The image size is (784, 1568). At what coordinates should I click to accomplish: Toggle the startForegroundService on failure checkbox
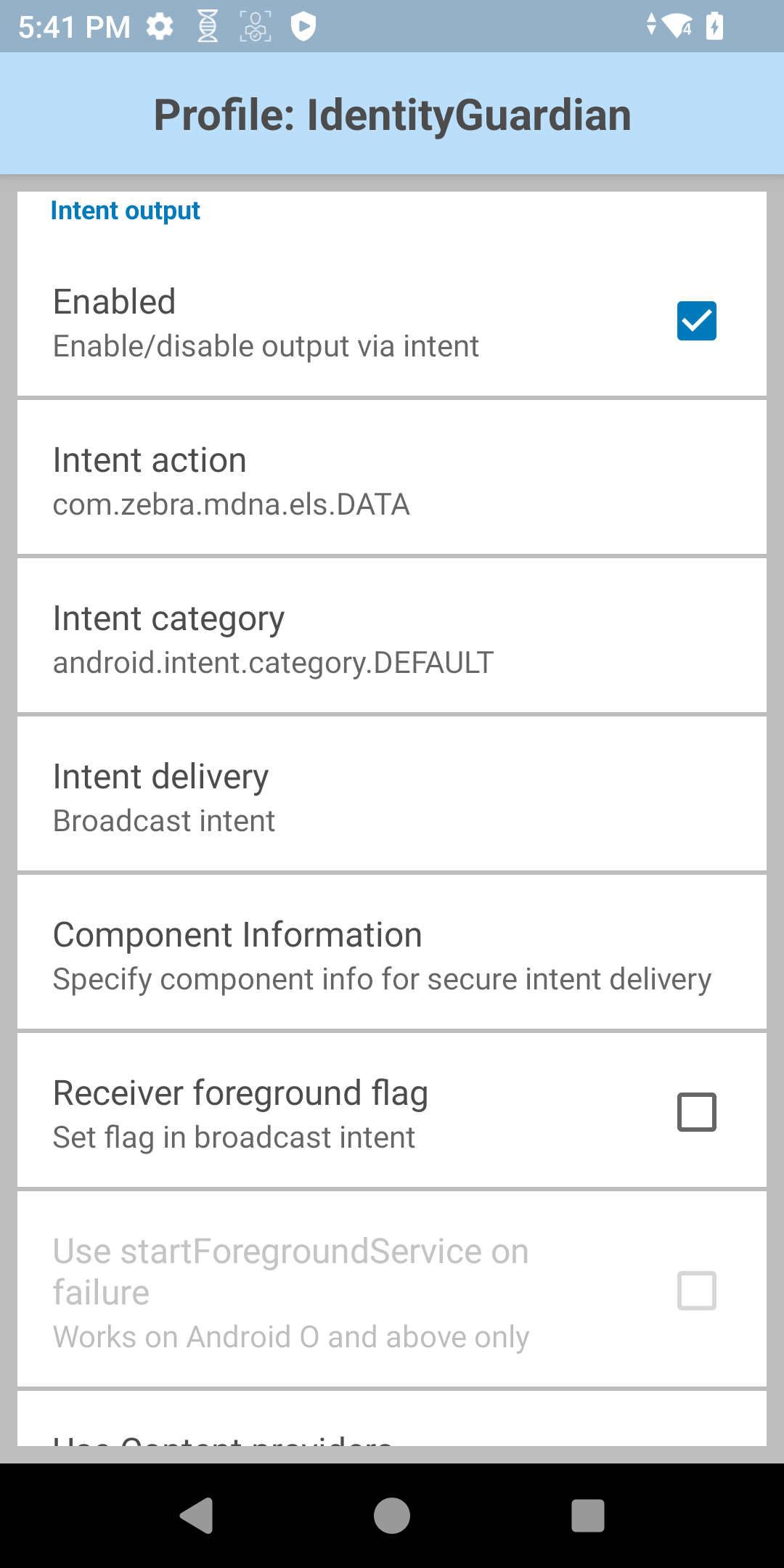click(x=696, y=1291)
